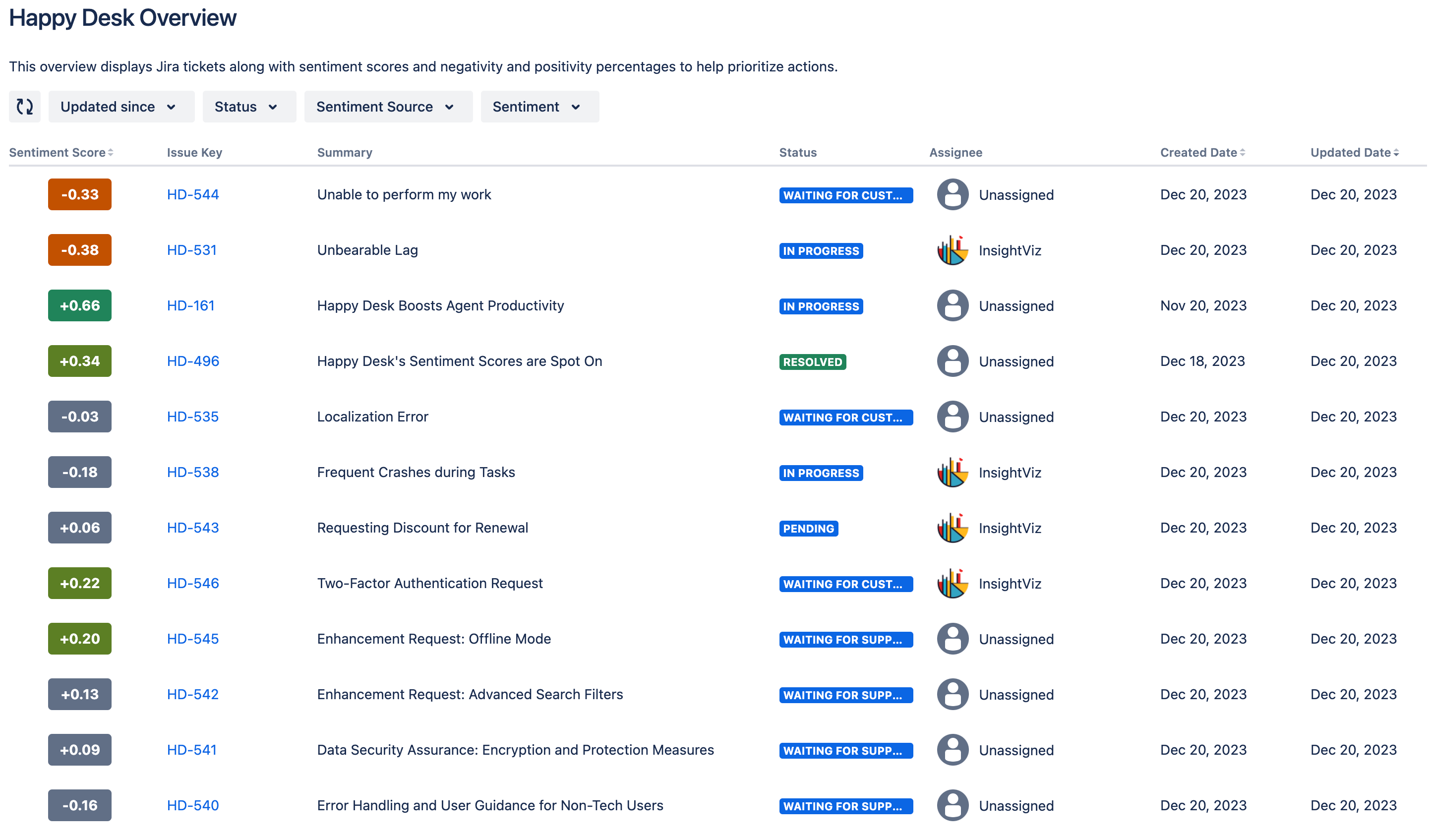Click the -0.33 sentiment score badge
Image resolution: width=1431 pixels, height=840 pixels.
tap(79, 195)
